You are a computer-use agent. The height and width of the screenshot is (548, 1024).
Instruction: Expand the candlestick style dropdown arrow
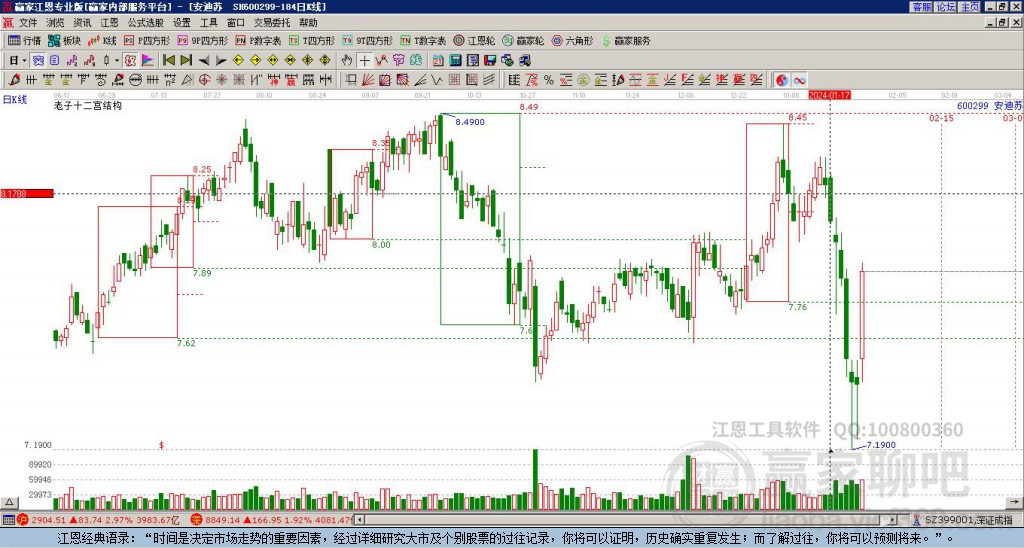[117, 61]
